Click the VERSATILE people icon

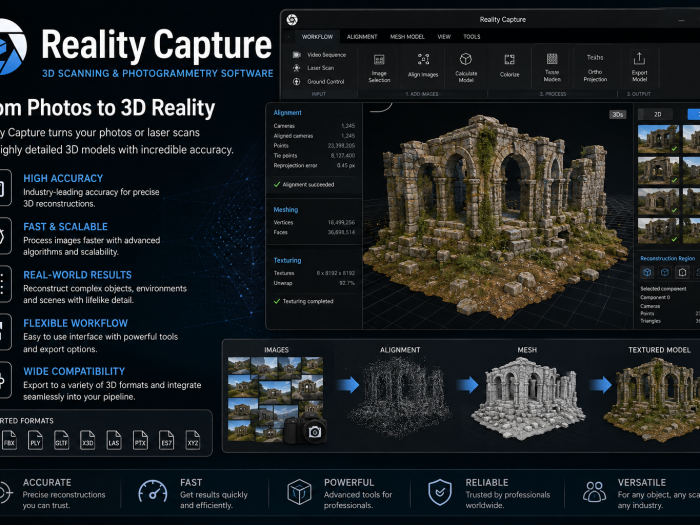(x=595, y=492)
